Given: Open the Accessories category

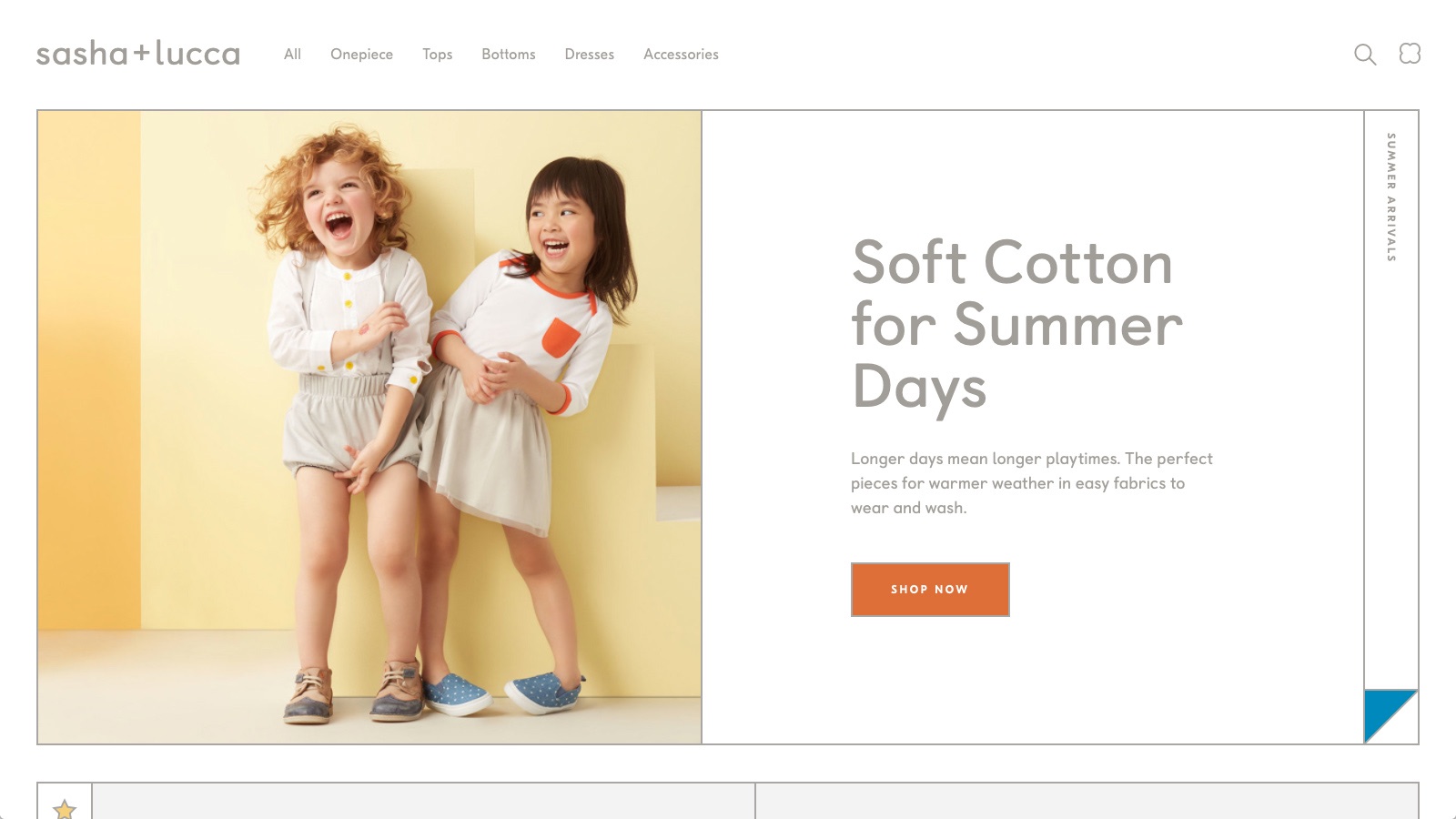Looking at the screenshot, I should 682,55.
